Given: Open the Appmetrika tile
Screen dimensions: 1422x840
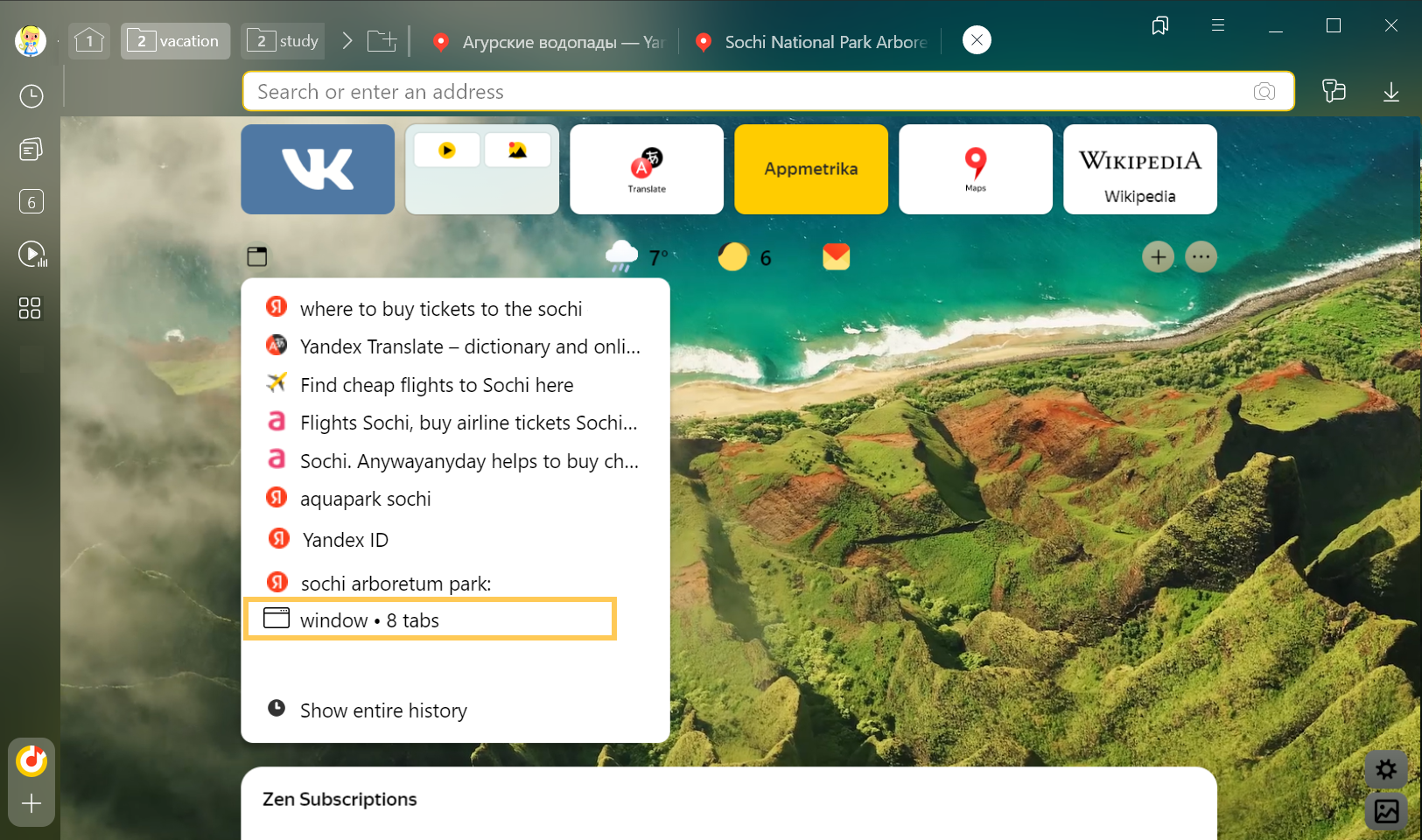Looking at the screenshot, I should pyautogui.click(x=811, y=169).
